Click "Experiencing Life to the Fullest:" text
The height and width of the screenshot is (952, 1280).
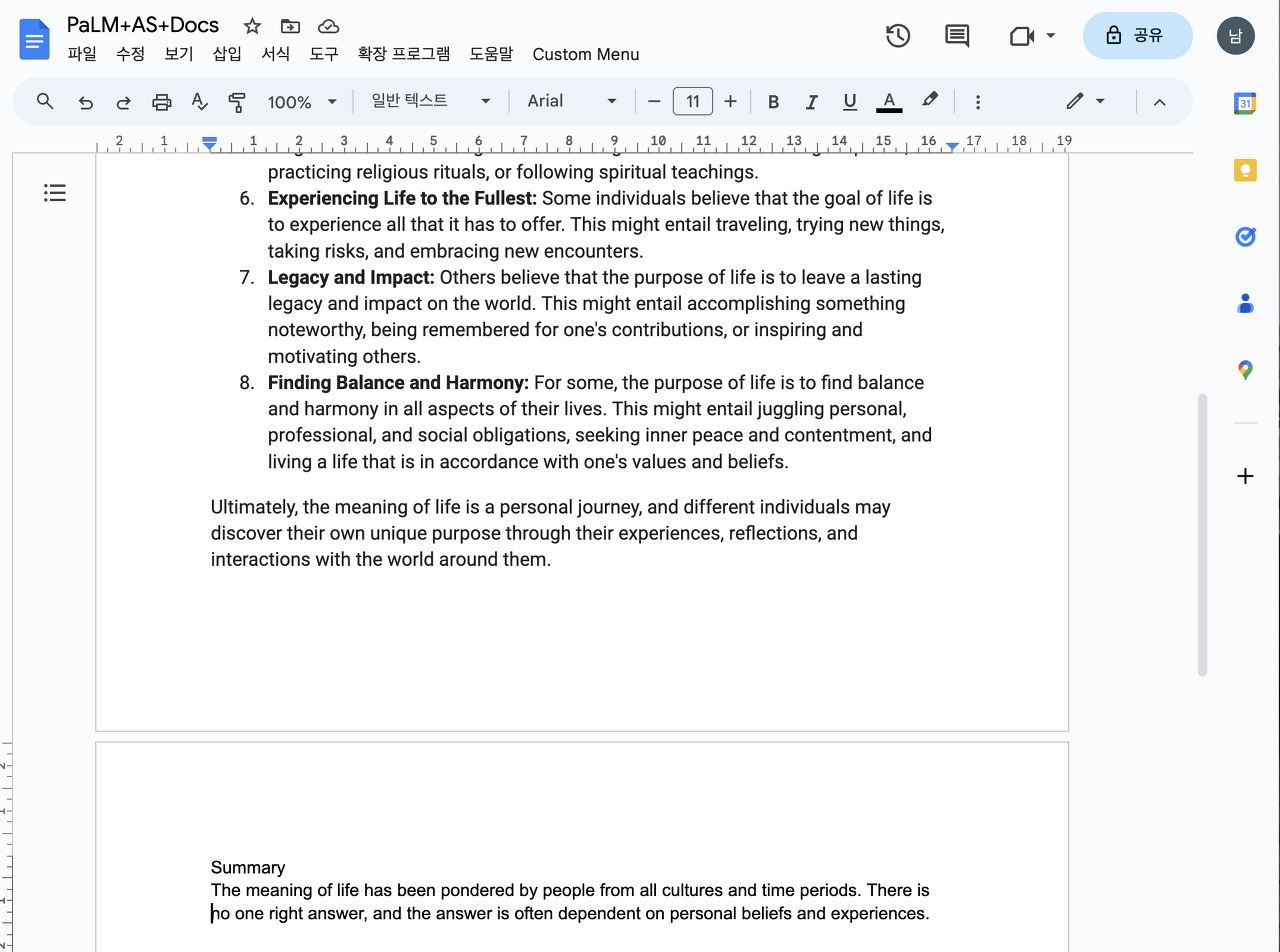(x=402, y=198)
